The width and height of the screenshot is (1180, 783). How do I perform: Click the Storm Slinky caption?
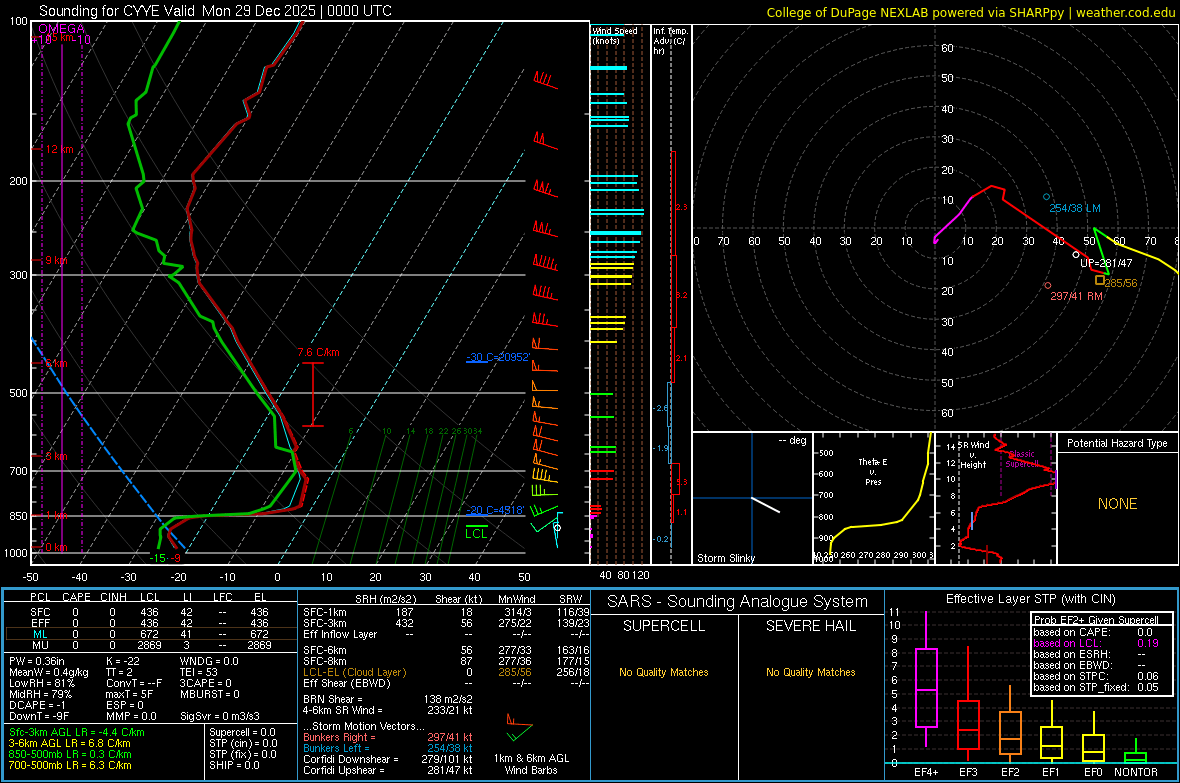pyautogui.click(x=725, y=558)
